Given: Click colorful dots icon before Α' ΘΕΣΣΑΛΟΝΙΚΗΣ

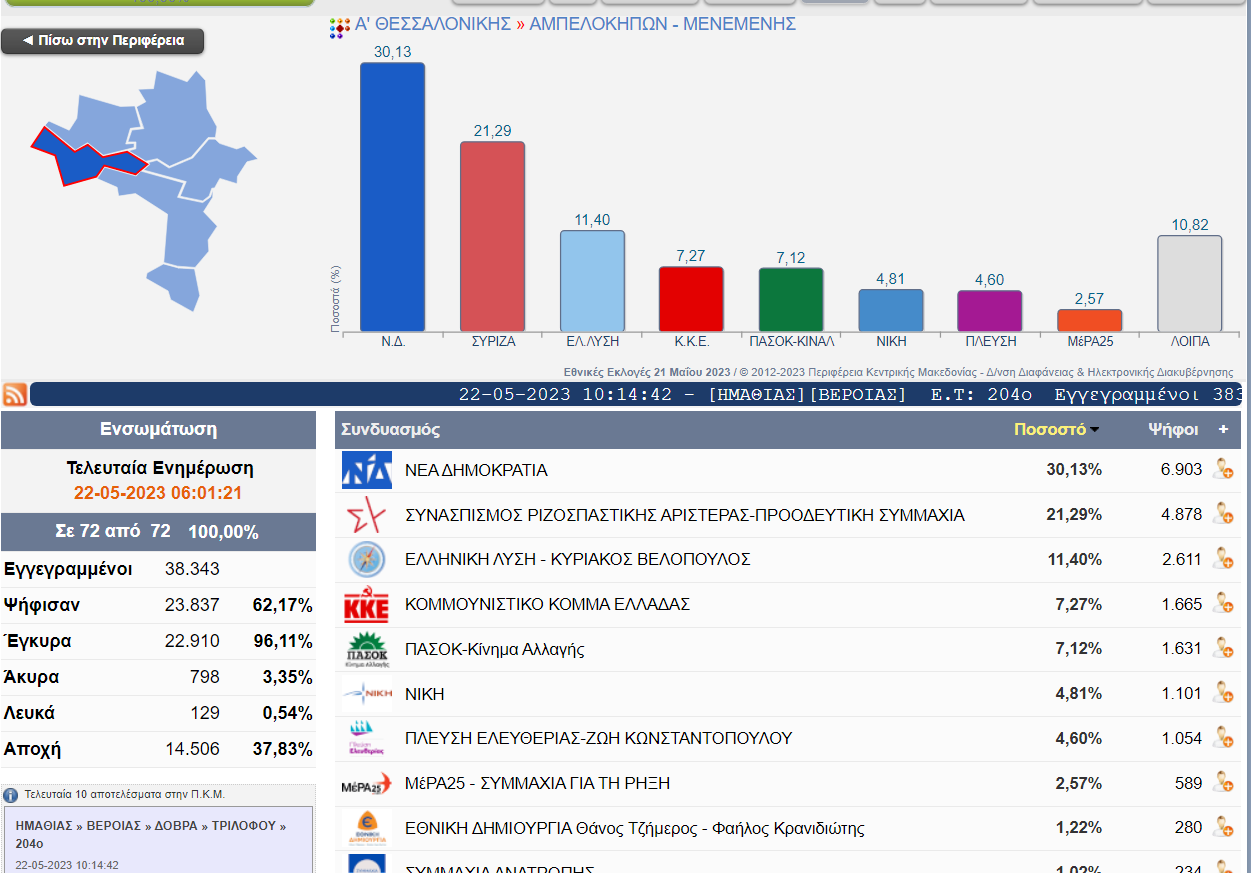Looking at the screenshot, I should [x=339, y=28].
